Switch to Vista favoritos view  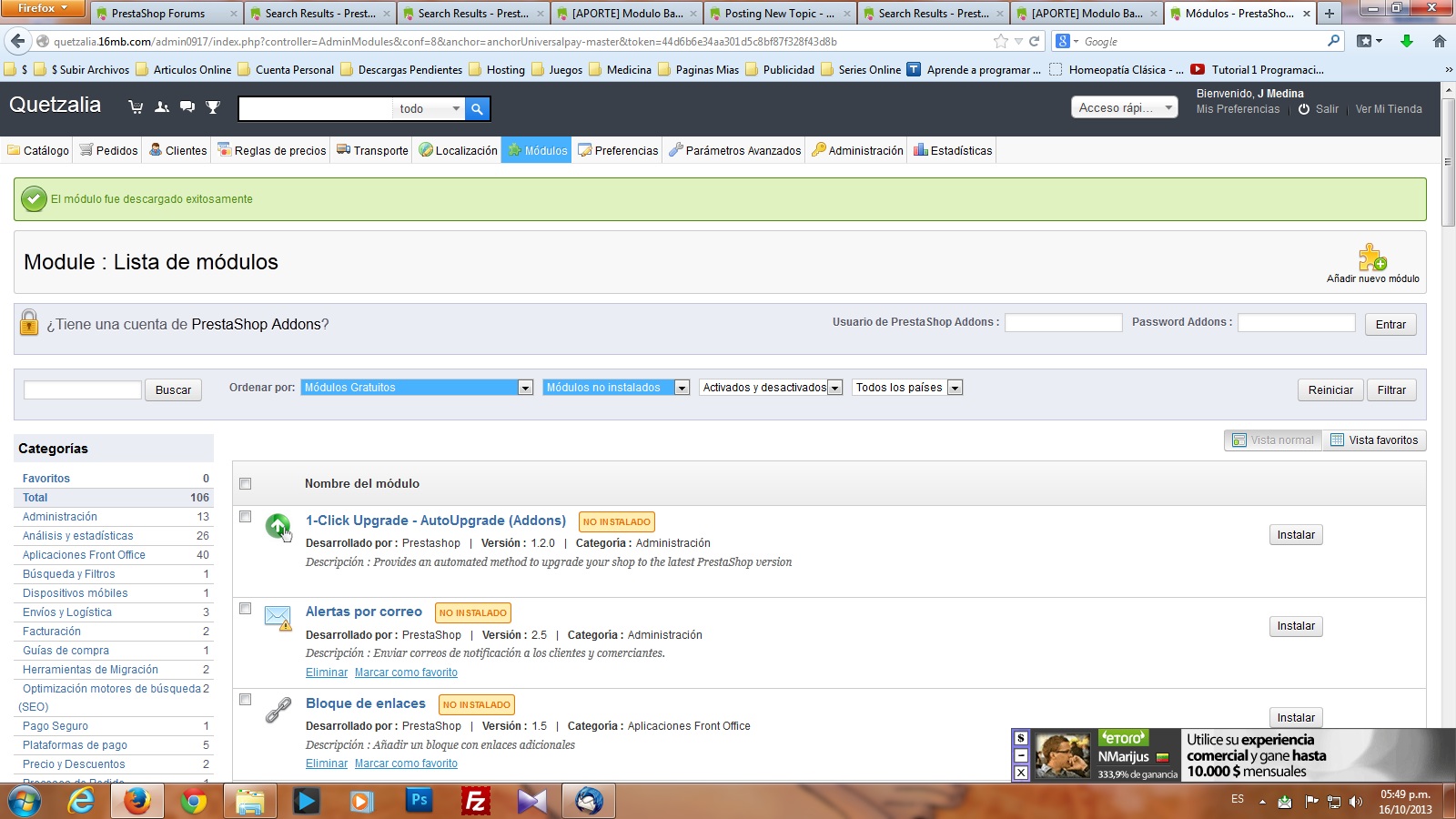click(1374, 440)
